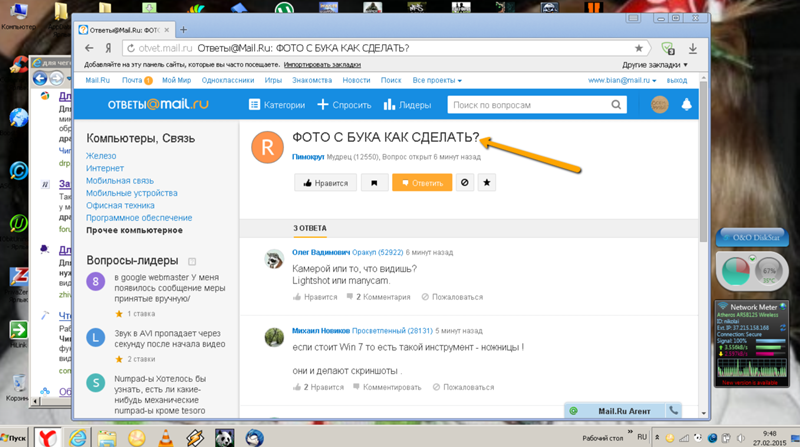
Task: Open the Mail.Ru Агент bar
Action: (623, 411)
